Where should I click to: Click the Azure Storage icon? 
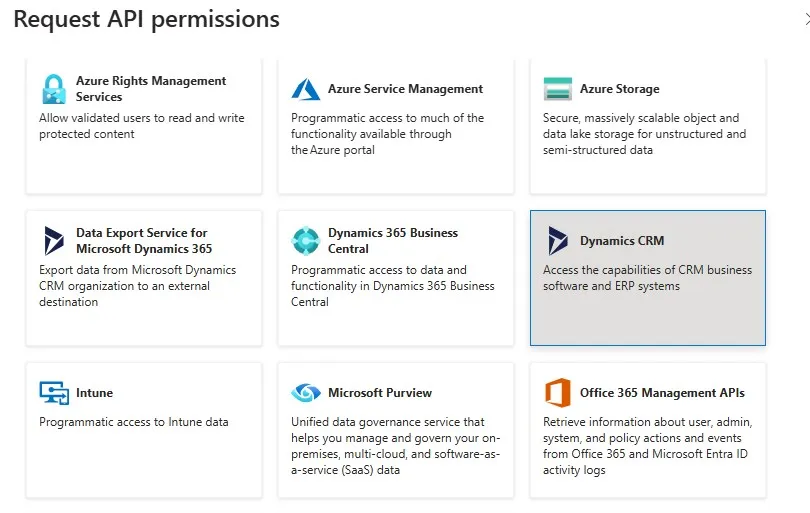coord(557,89)
